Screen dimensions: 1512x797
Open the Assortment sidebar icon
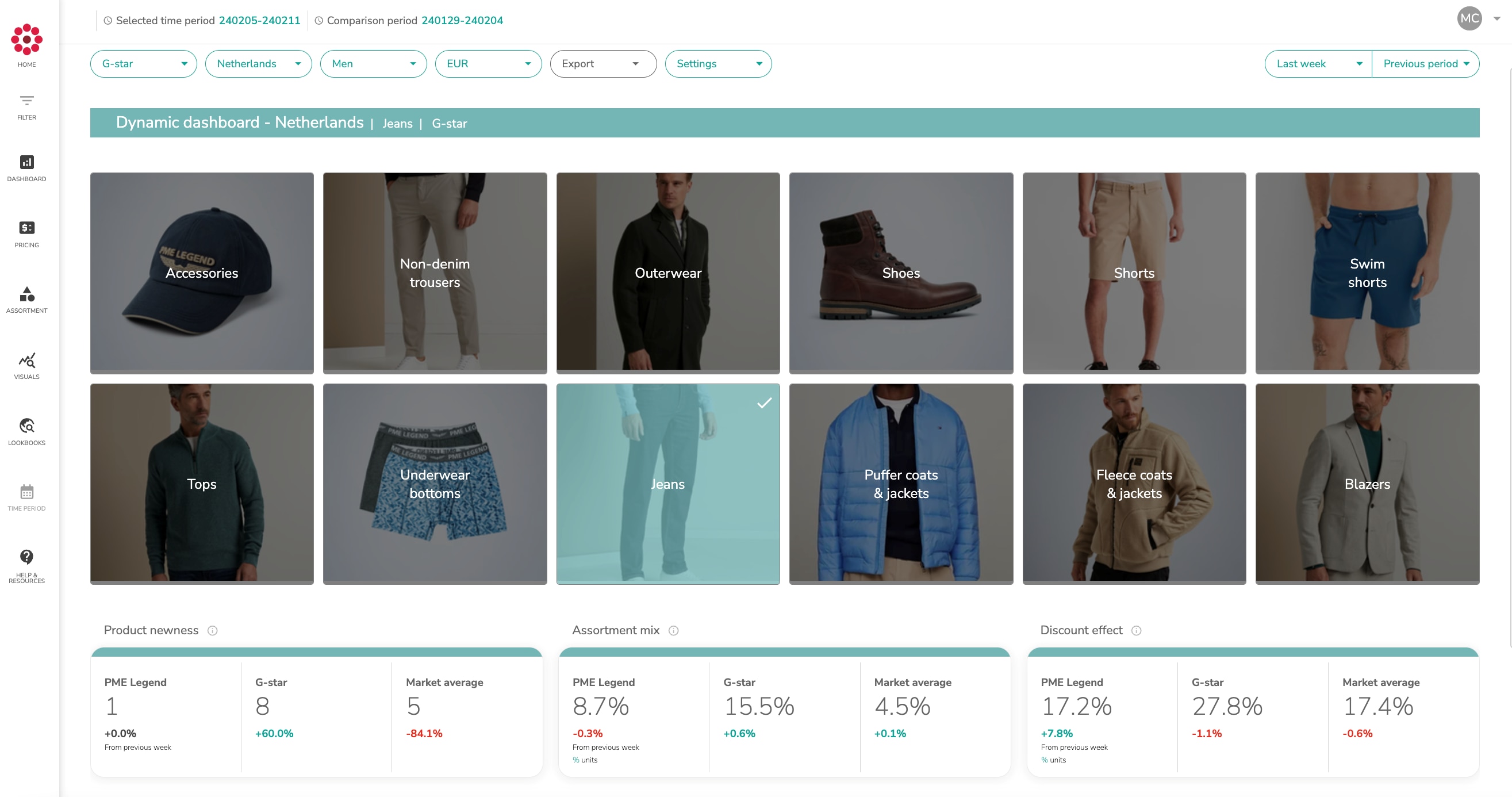(x=26, y=300)
